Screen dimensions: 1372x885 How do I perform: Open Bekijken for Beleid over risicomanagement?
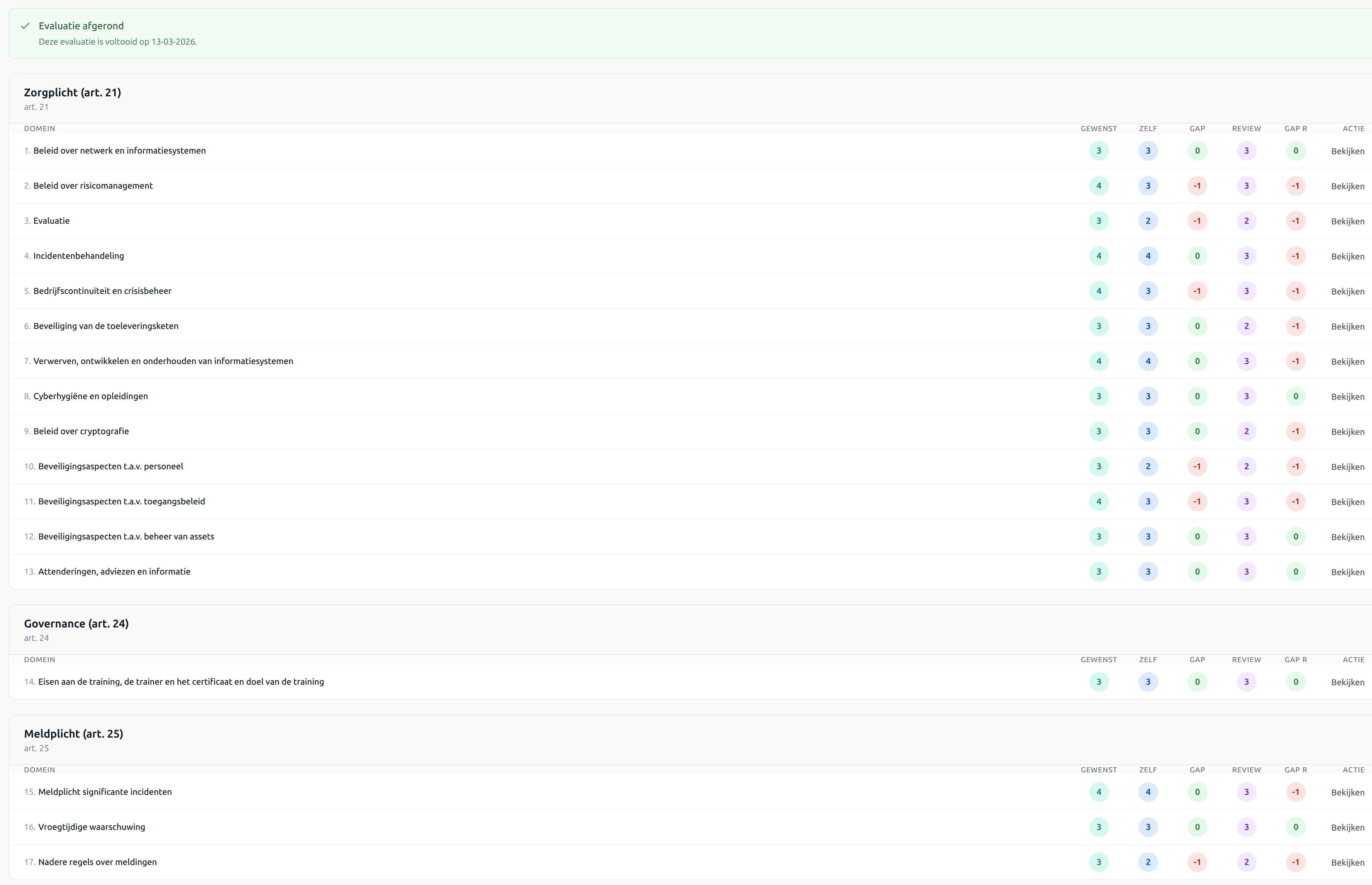click(x=1347, y=186)
